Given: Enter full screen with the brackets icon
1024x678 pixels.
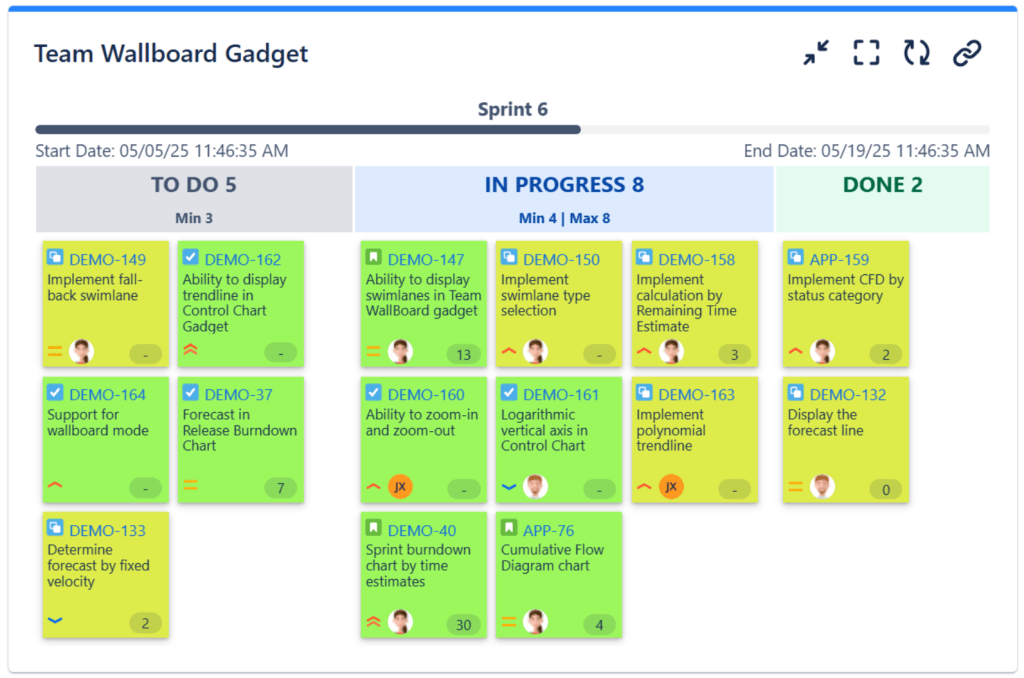Looking at the screenshot, I should (x=866, y=53).
